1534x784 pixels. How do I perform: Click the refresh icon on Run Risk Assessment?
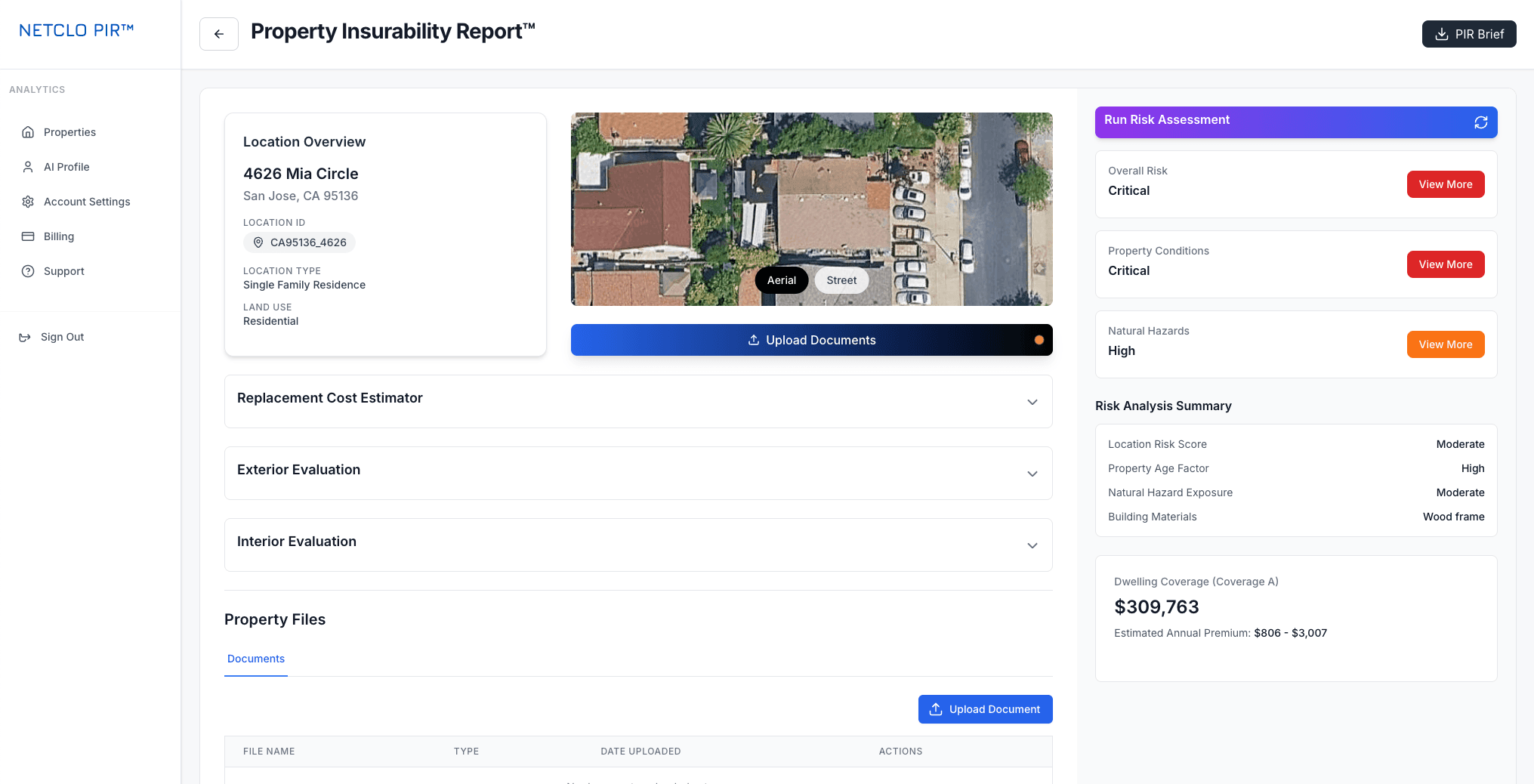tap(1480, 122)
